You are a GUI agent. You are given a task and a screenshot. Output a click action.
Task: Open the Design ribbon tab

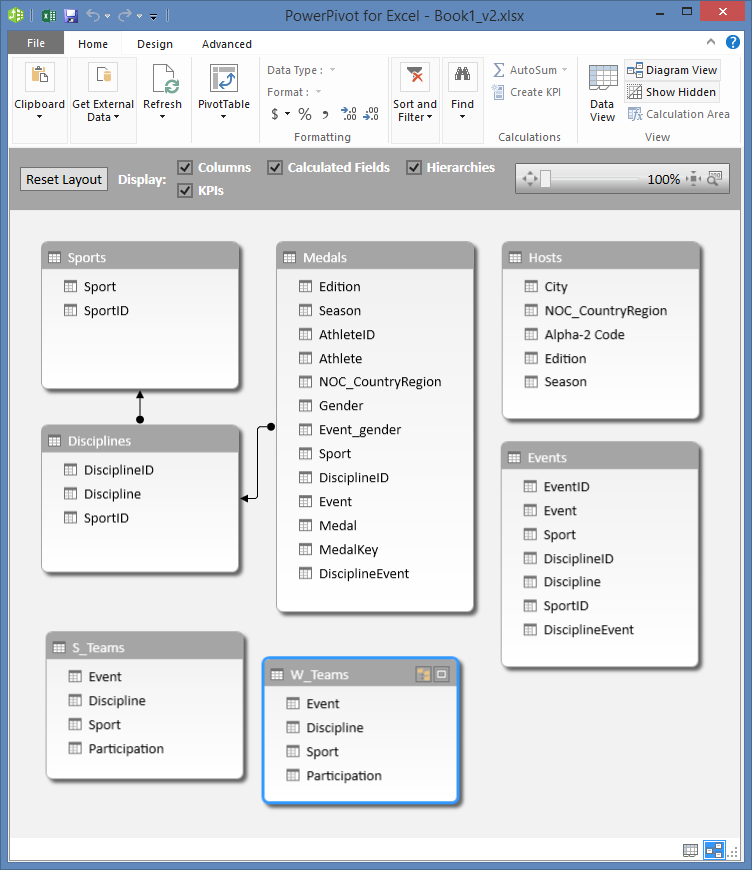tap(155, 44)
